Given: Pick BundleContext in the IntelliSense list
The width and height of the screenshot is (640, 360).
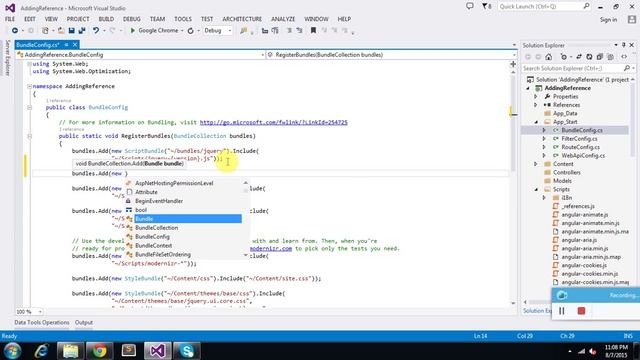Looking at the screenshot, I should click(x=153, y=246).
